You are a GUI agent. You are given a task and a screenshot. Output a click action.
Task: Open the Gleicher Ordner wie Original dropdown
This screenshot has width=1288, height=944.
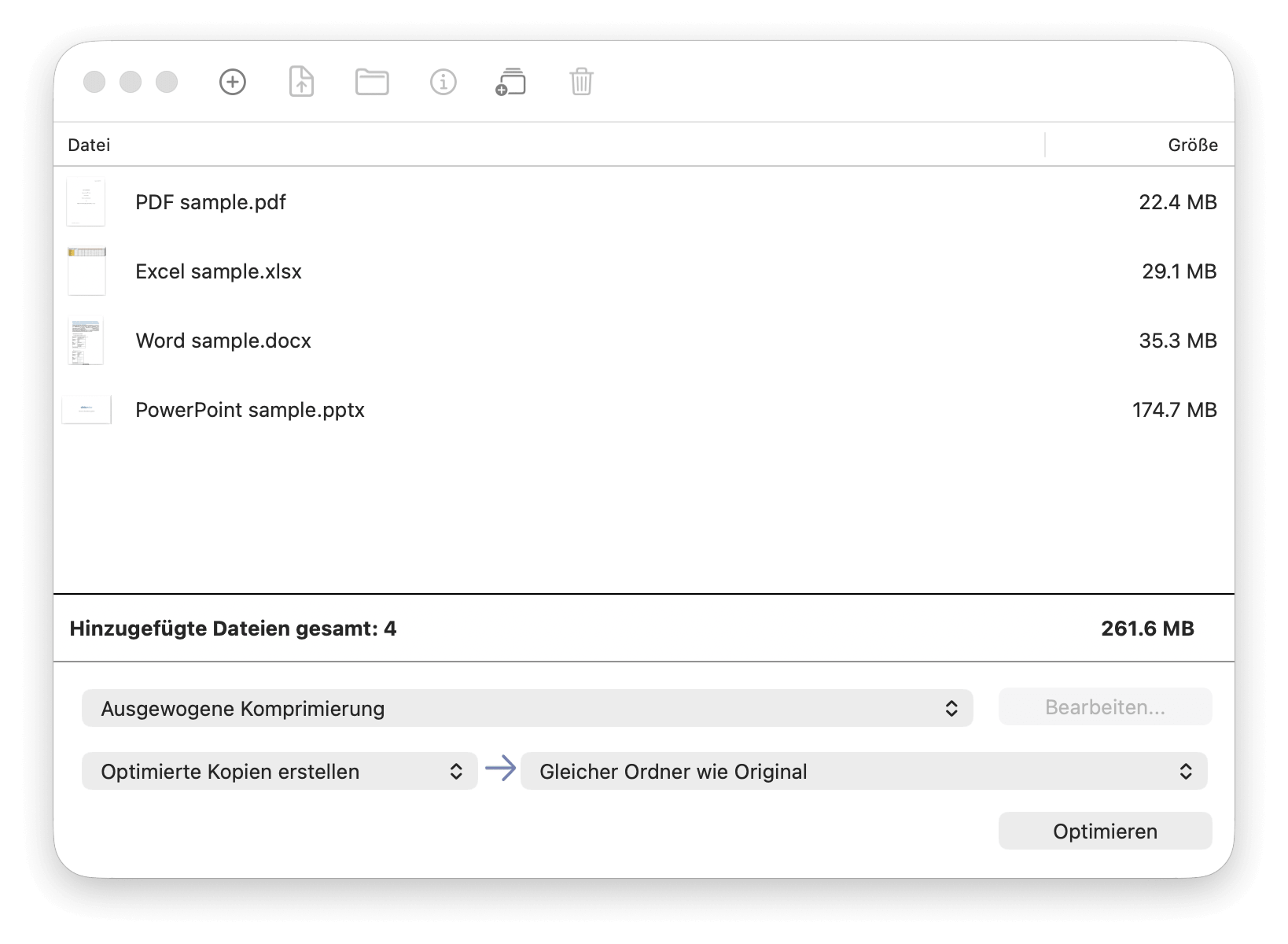click(864, 771)
